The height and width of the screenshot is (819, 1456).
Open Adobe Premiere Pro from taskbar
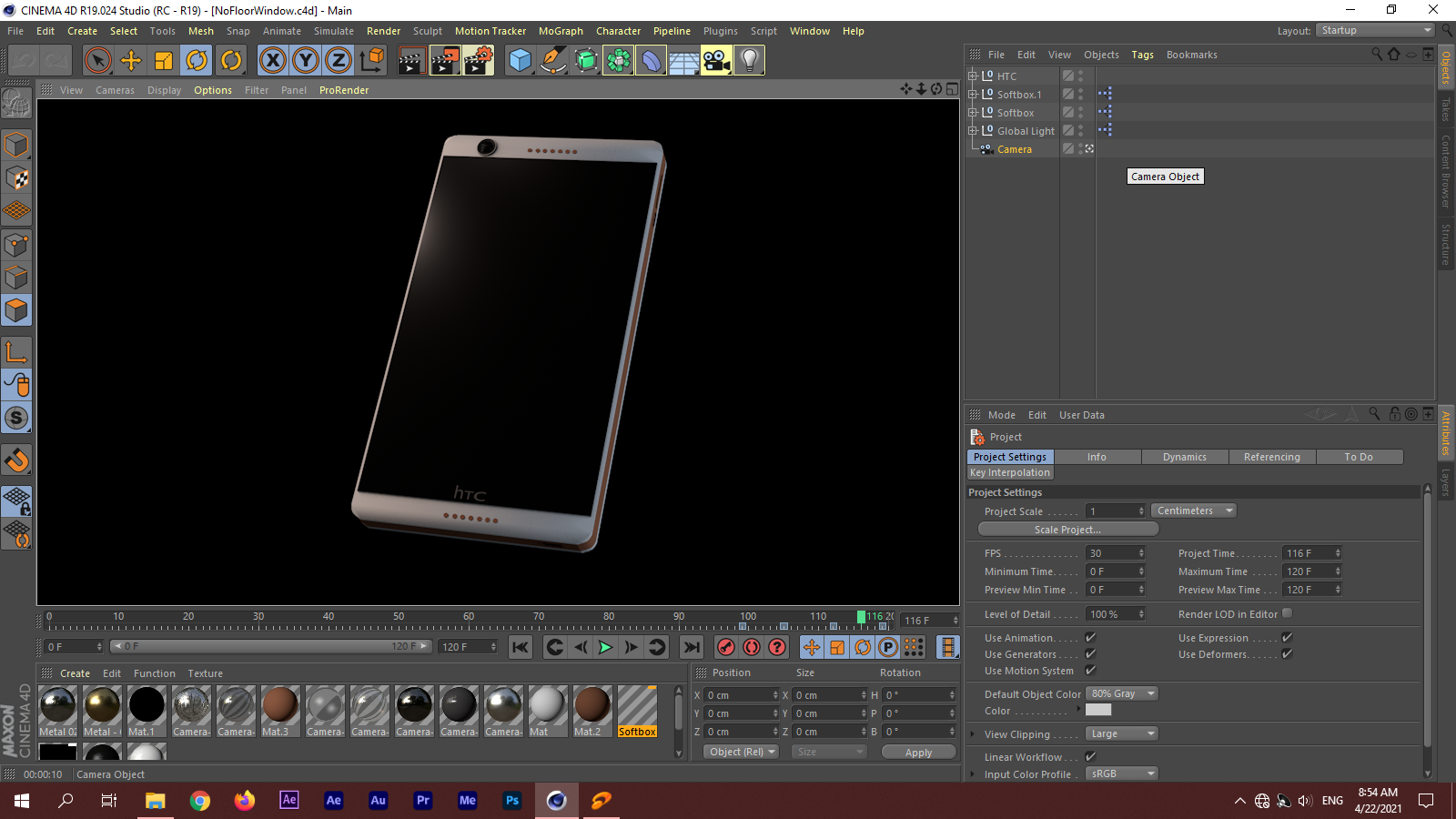423,800
